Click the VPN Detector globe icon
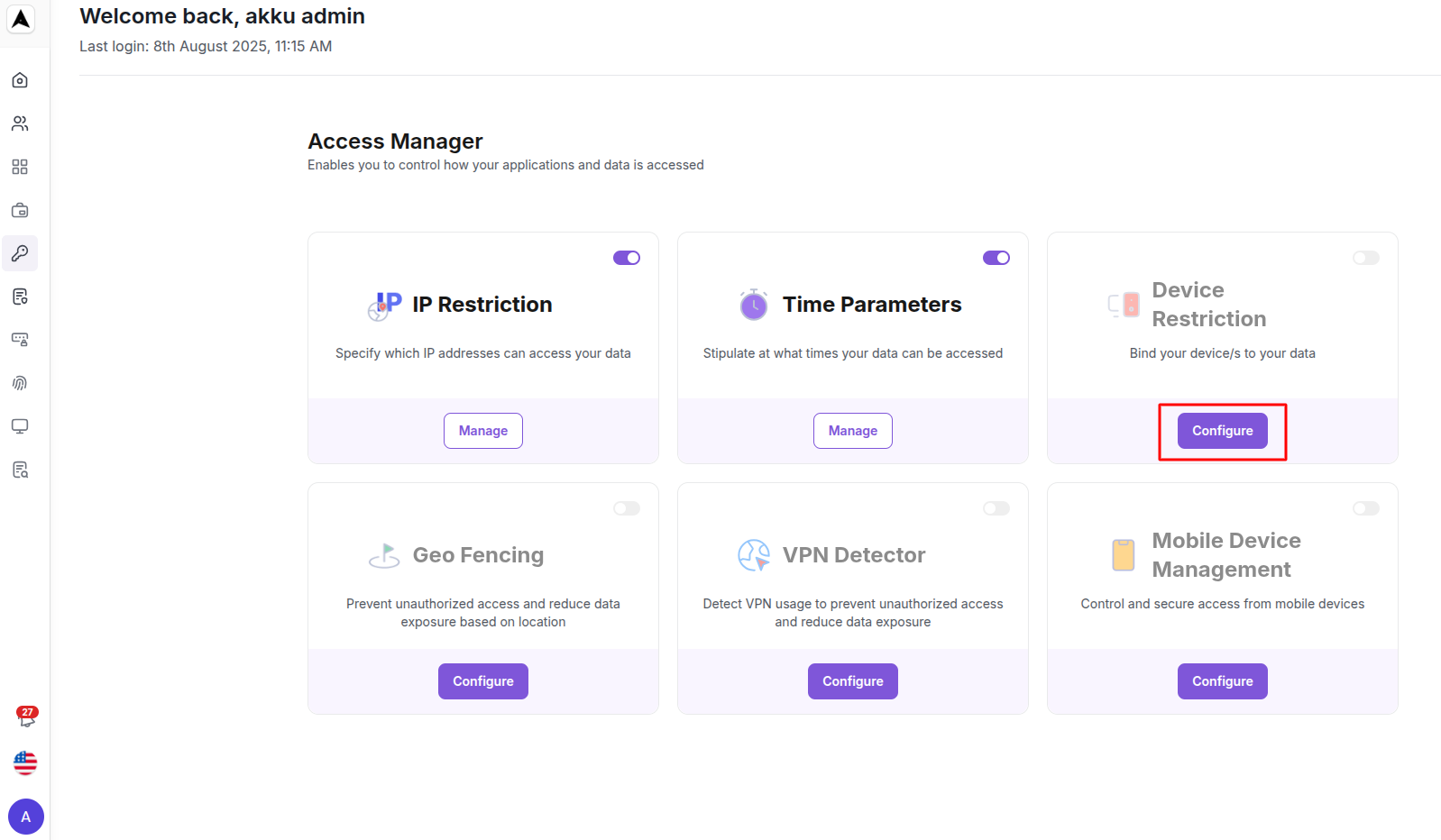This screenshot has width=1441, height=840. 754,555
